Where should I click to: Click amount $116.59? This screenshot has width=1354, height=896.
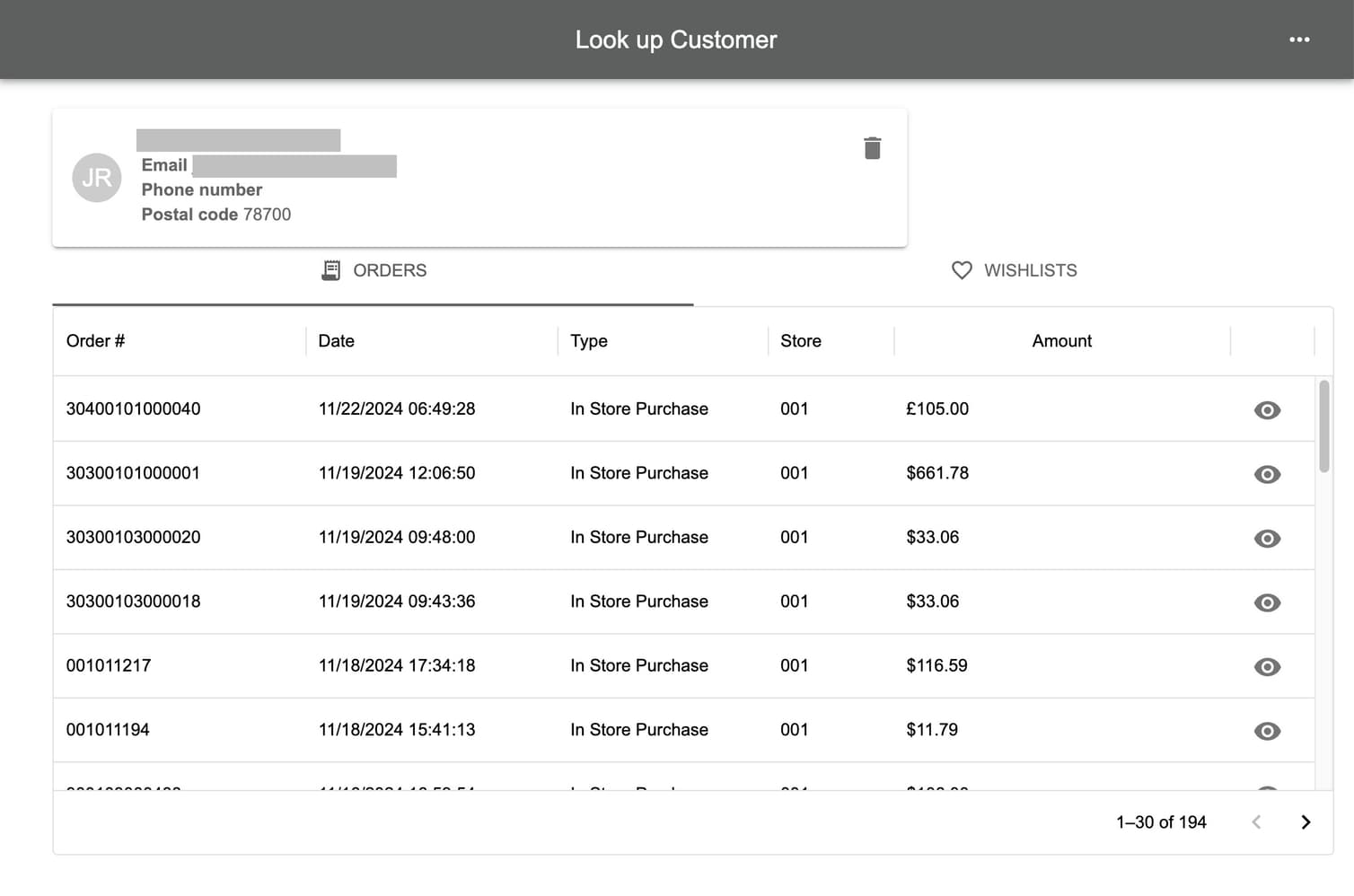936,665
